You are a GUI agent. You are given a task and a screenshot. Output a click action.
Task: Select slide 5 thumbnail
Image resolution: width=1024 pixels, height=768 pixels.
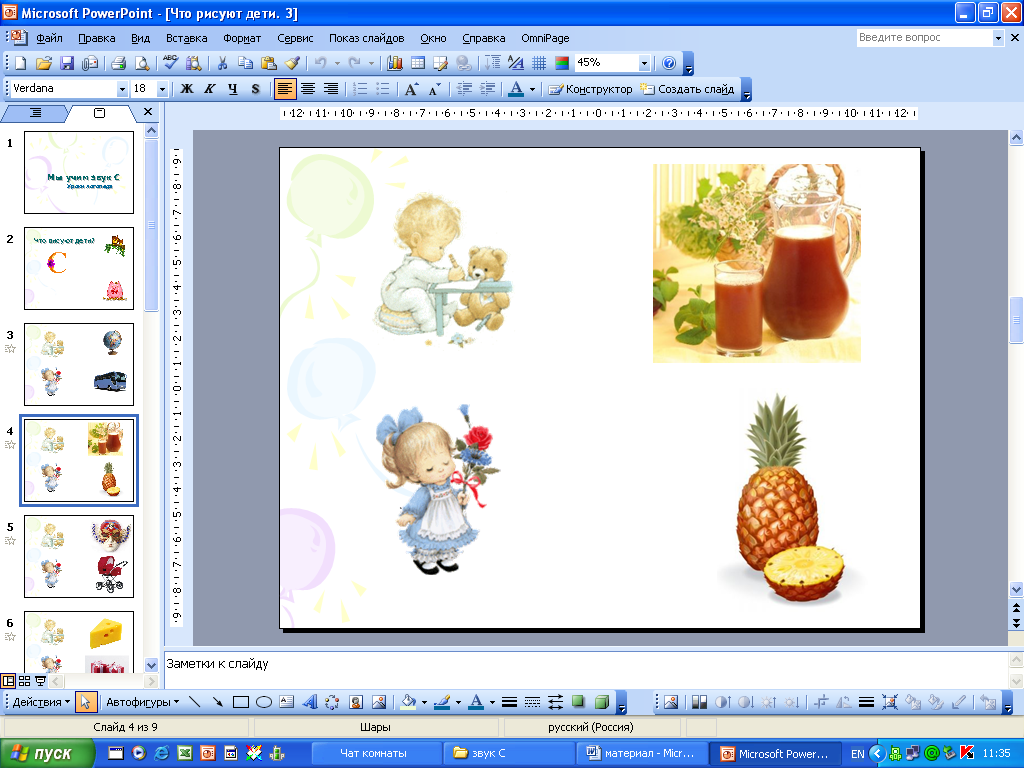click(x=79, y=556)
